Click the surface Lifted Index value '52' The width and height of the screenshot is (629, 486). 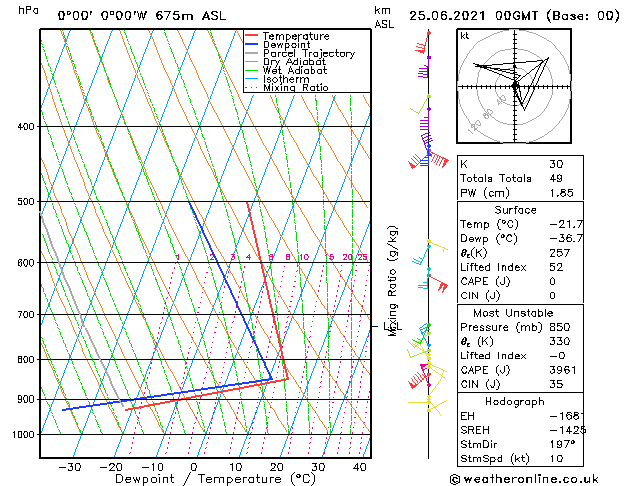click(x=556, y=267)
